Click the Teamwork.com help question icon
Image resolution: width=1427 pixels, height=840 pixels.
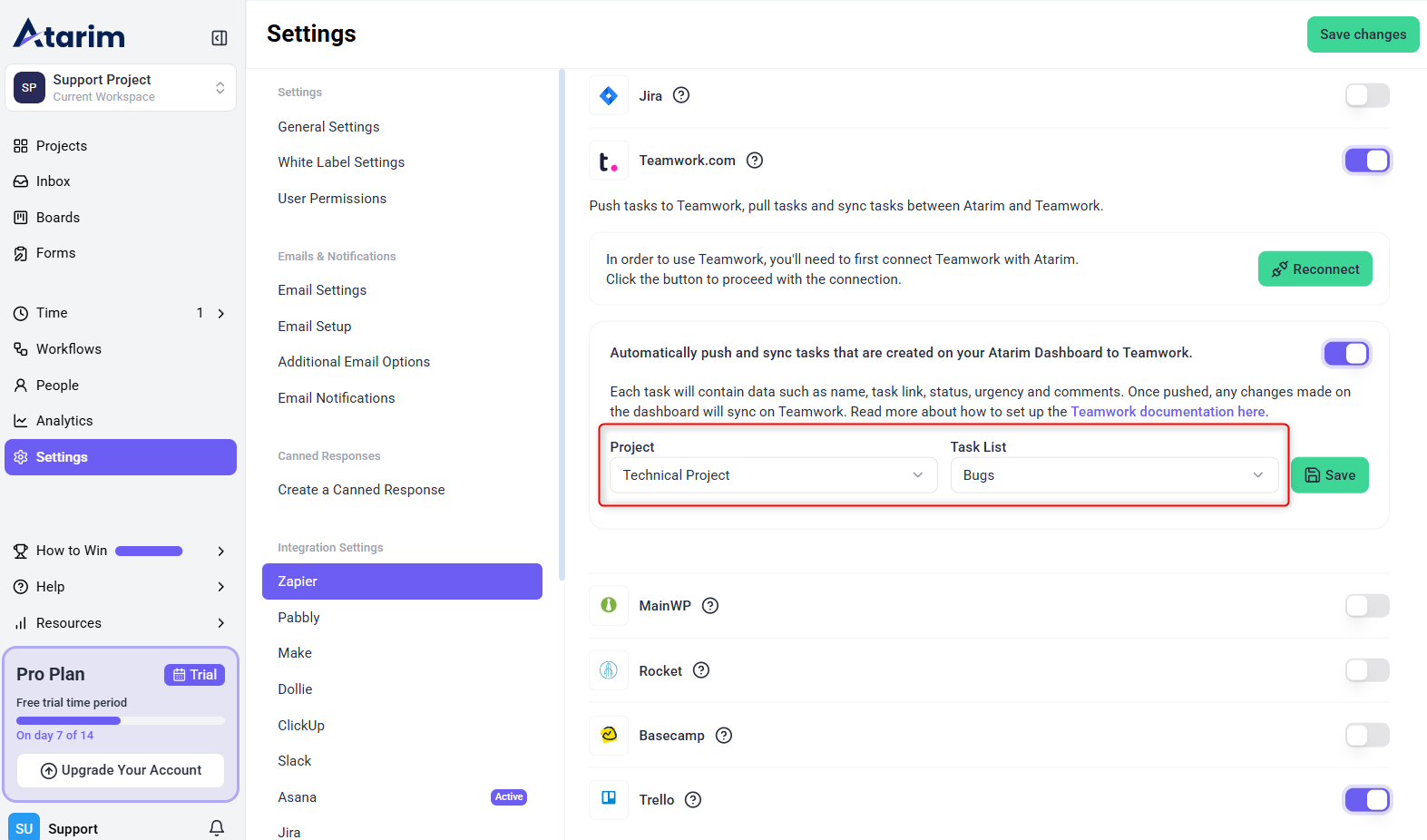click(x=755, y=161)
